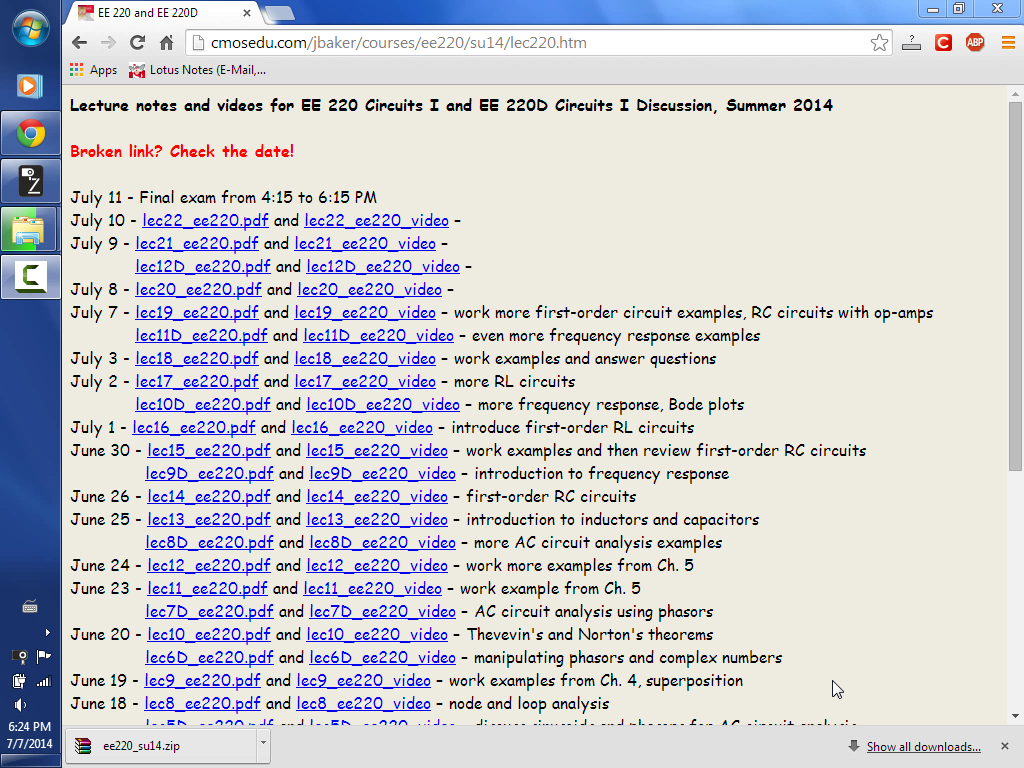Screen dimensions: 1024x768
Task: Open a new tab button
Action: click(280, 13)
